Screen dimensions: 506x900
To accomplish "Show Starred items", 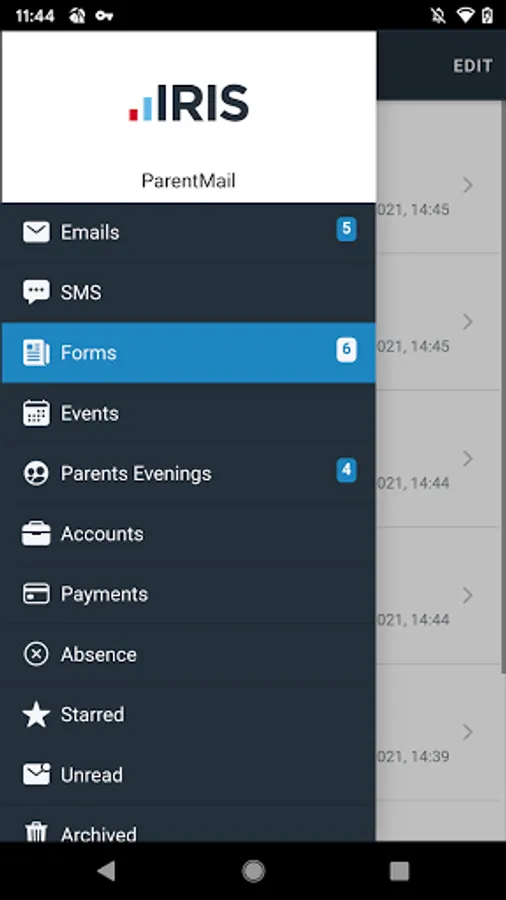I will [x=189, y=715].
